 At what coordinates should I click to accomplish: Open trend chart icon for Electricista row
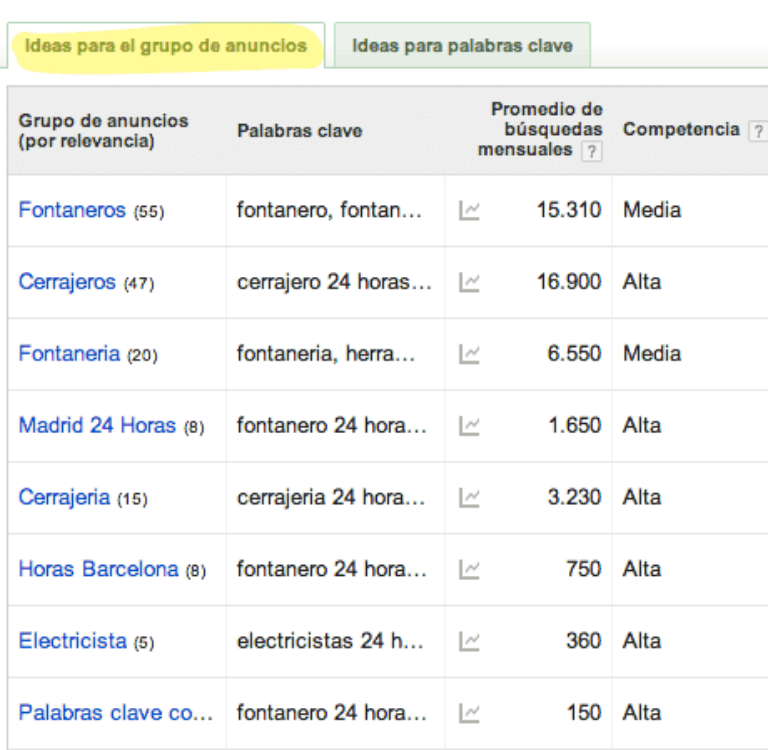pos(469,641)
